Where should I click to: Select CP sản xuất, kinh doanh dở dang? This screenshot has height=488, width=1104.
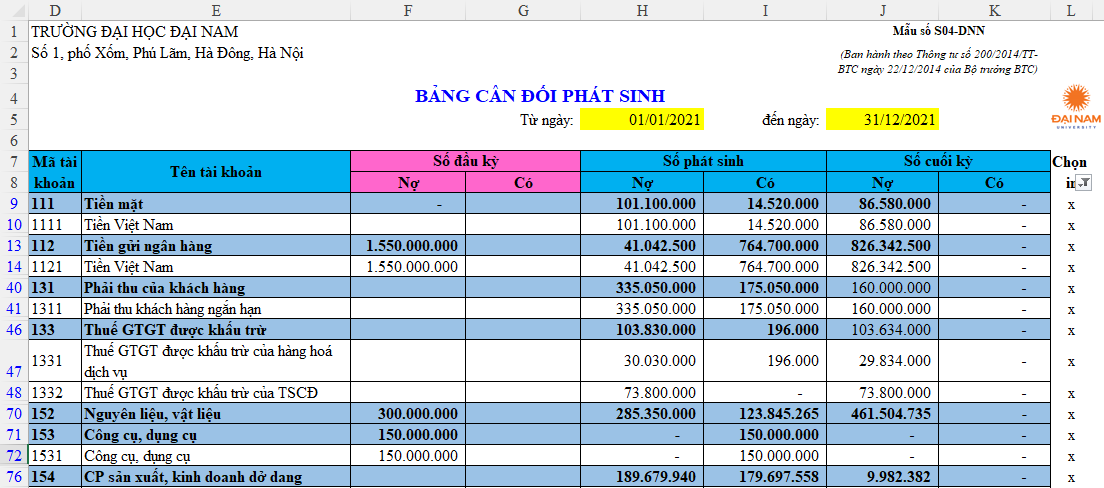216,477
